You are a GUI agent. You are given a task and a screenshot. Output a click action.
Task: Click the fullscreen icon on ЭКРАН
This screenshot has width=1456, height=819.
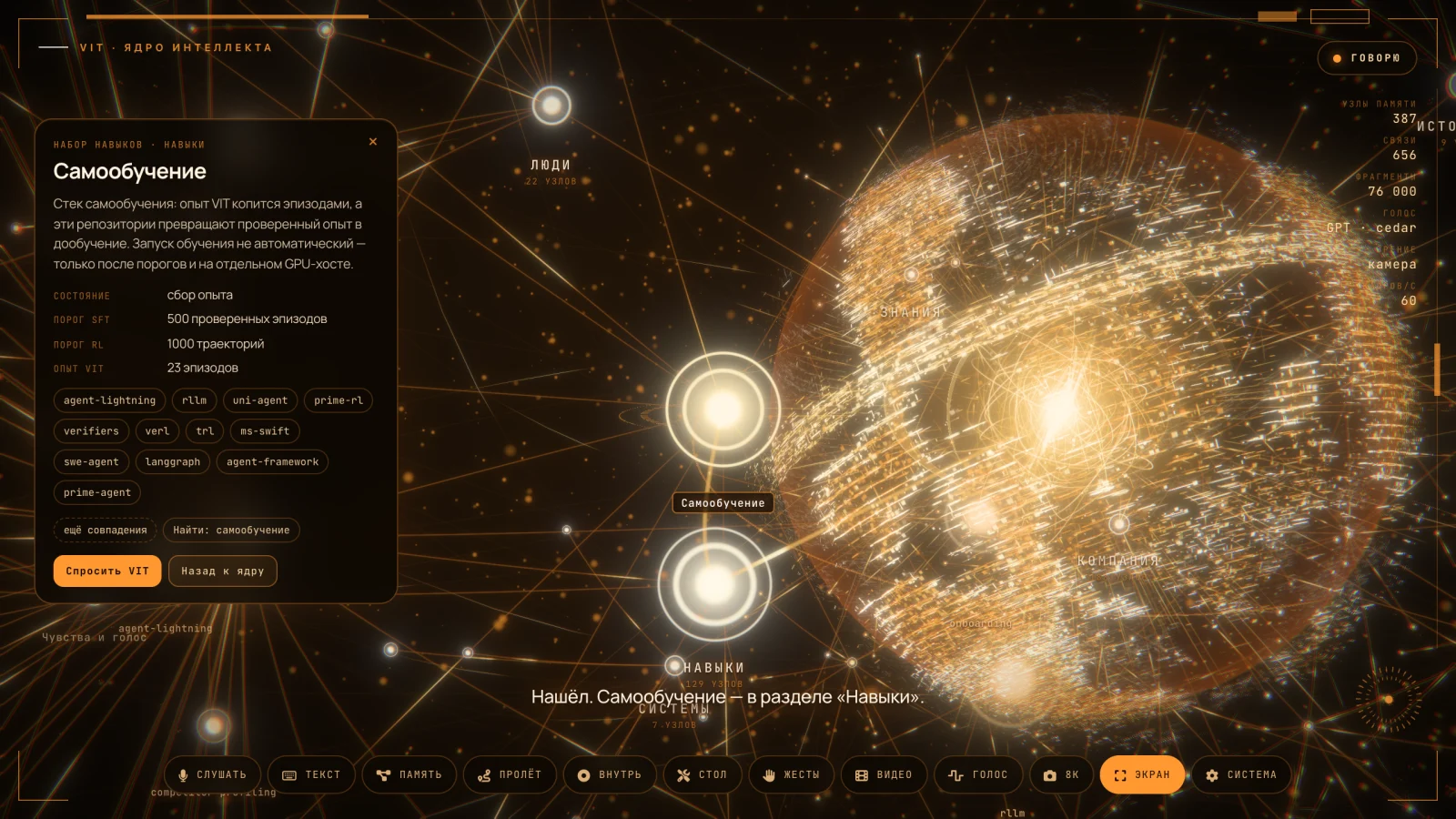[x=1120, y=775]
